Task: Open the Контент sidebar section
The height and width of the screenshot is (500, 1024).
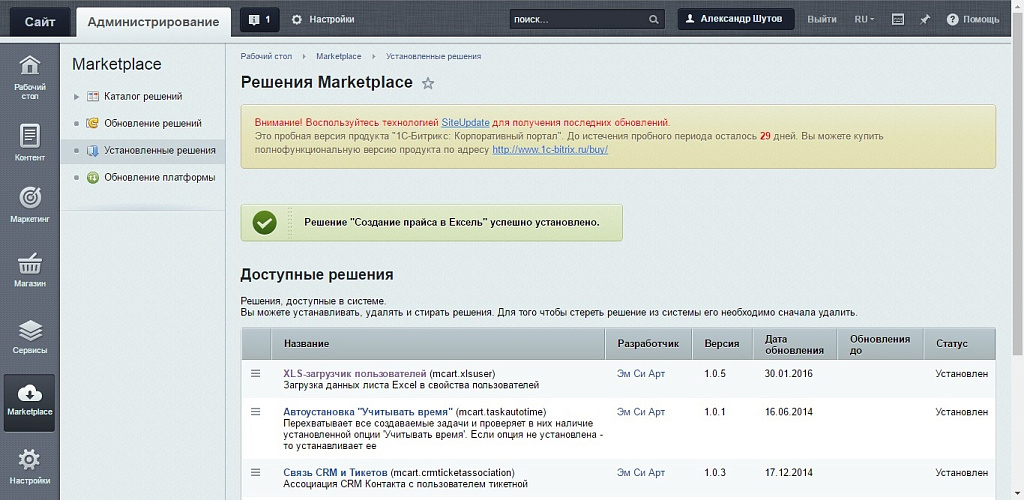Action: coord(30,142)
